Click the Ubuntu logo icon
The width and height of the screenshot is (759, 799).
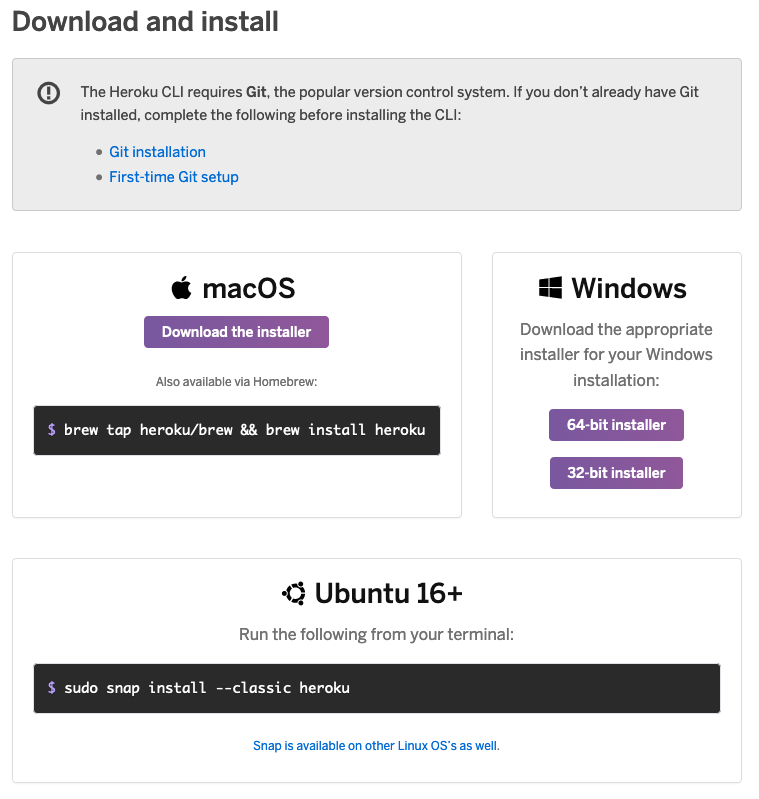click(x=294, y=593)
